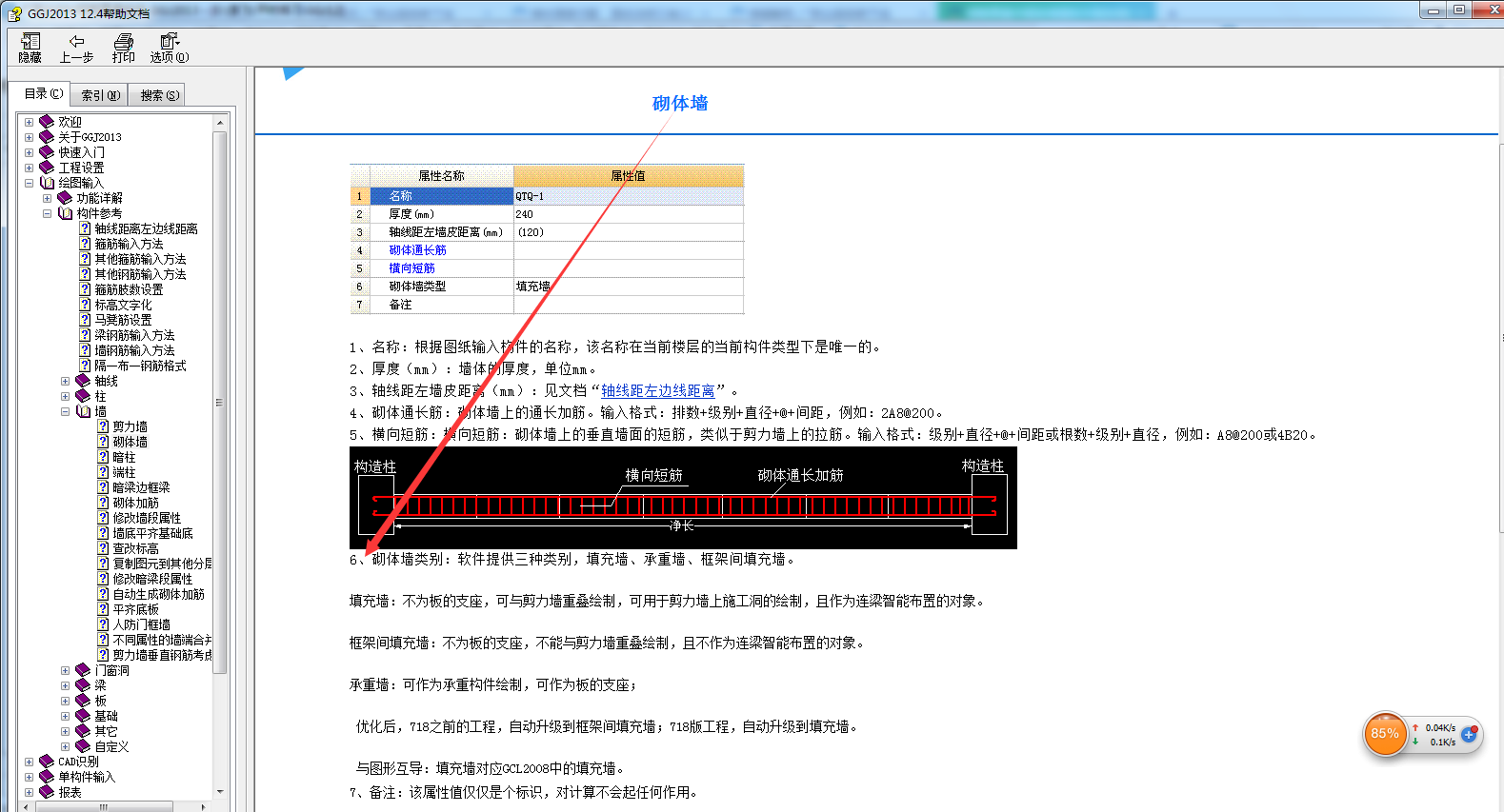Screen dimensions: 1504x812
Task: Open the 轴线距左边线距离 hyperlink in article
Action: [x=657, y=391]
